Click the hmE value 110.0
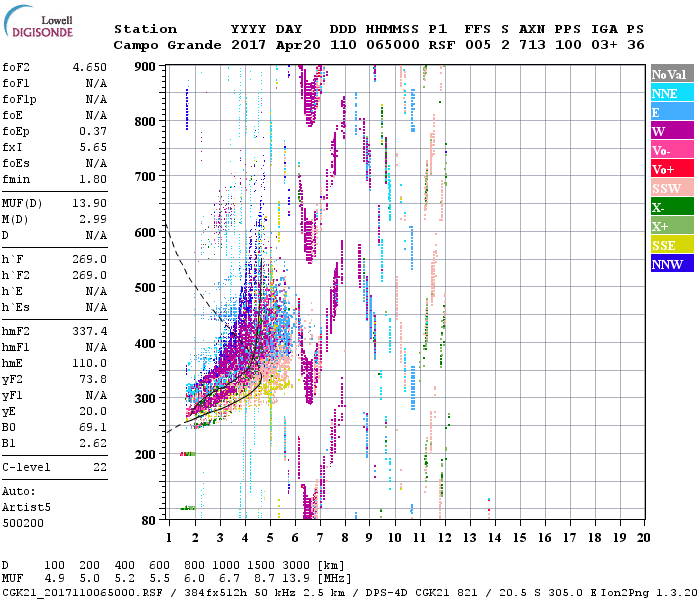 [x=90, y=363]
